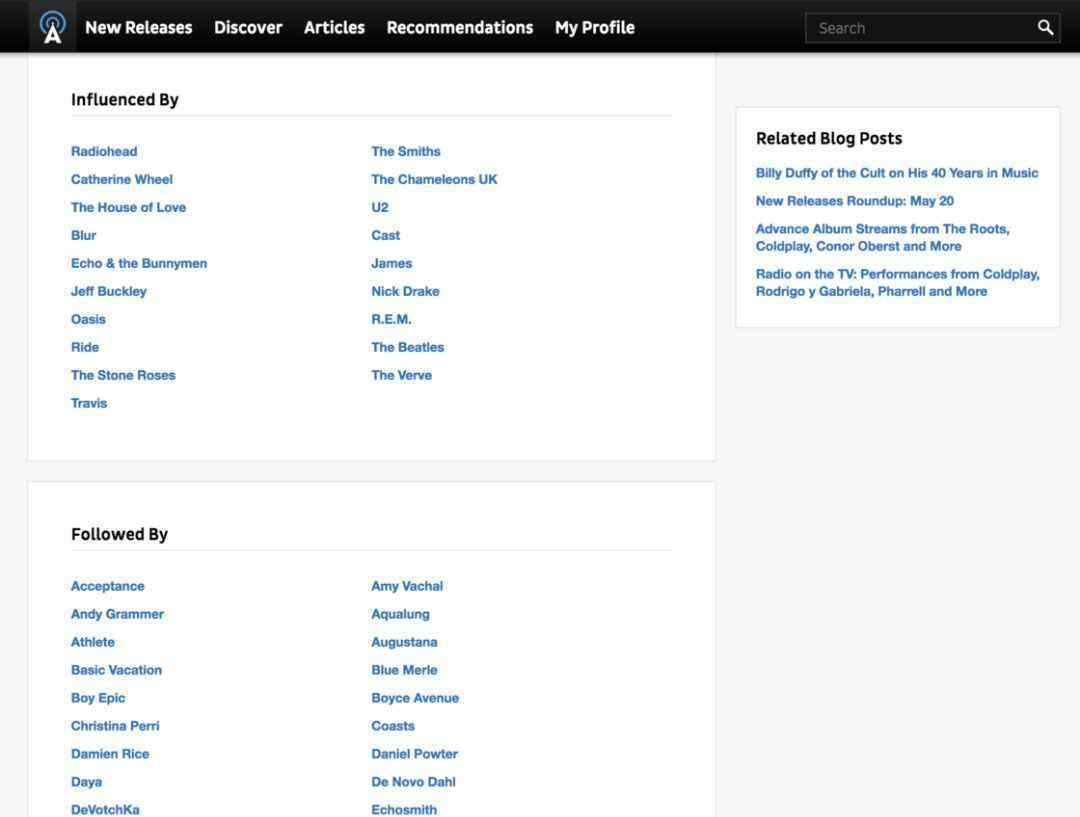The image size is (1080, 817).
Task: Open The Verve link
Action: pyautogui.click(x=402, y=375)
